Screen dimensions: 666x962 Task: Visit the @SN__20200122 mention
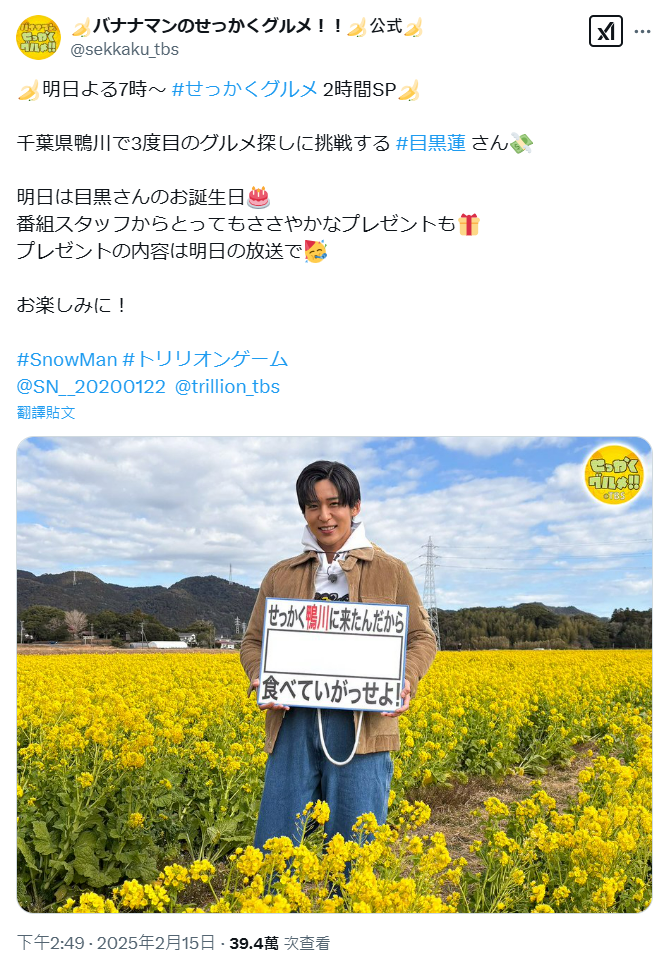pyautogui.click(x=91, y=387)
